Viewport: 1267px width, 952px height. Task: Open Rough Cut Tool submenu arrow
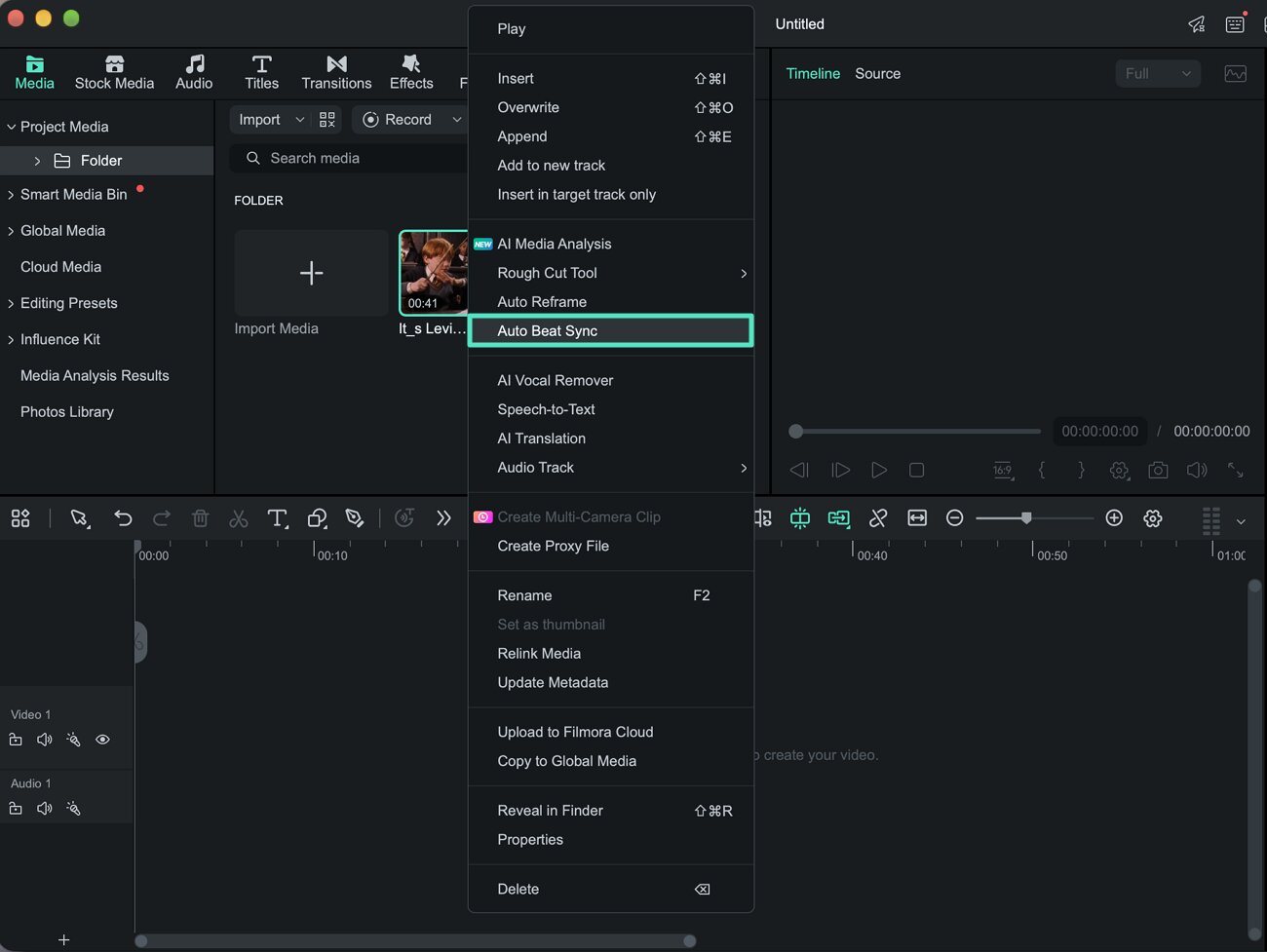(744, 273)
